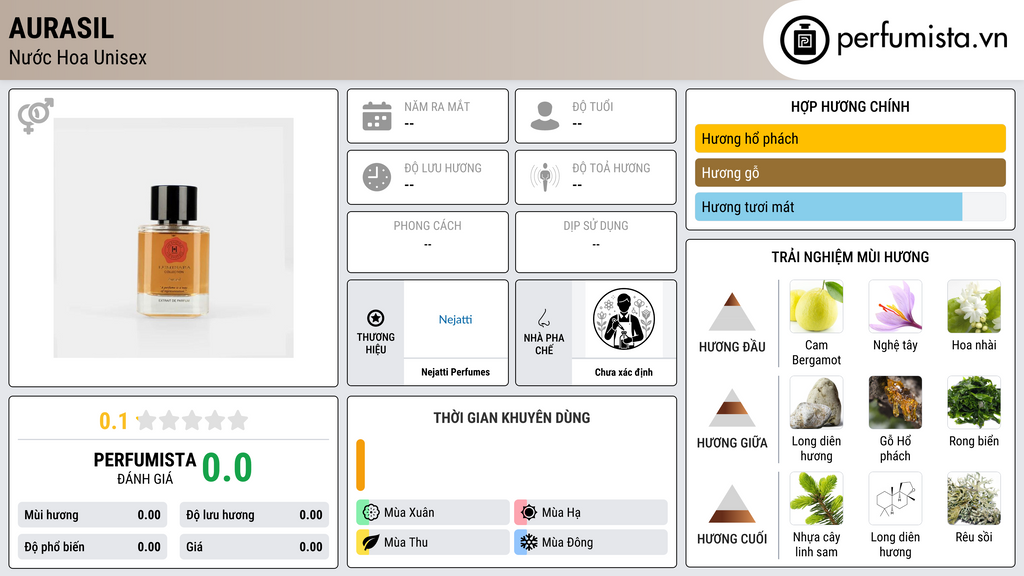Click the Perfumista đánh giá label
Image resolution: width=1024 pixels, height=576 pixels.
pos(145,468)
